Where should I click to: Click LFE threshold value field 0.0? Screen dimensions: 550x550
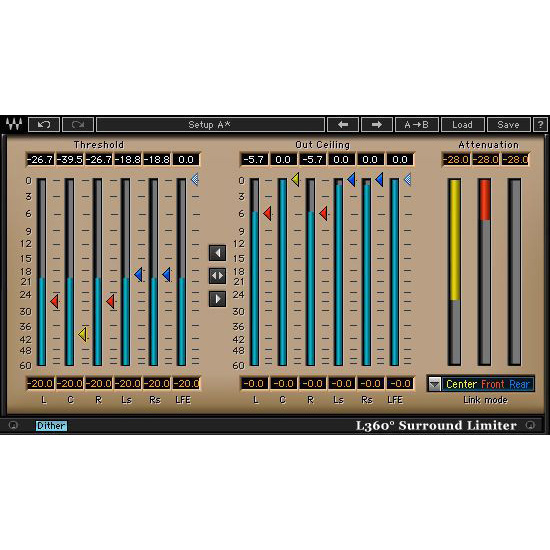186,160
